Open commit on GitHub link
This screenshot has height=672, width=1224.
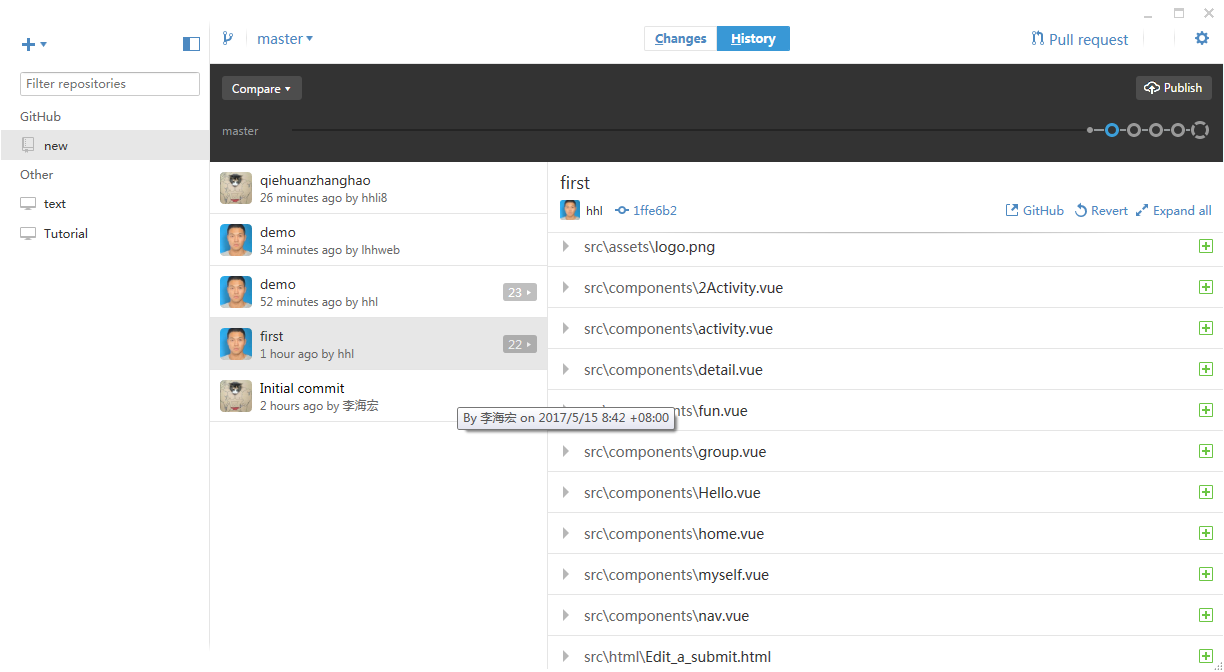point(1035,210)
